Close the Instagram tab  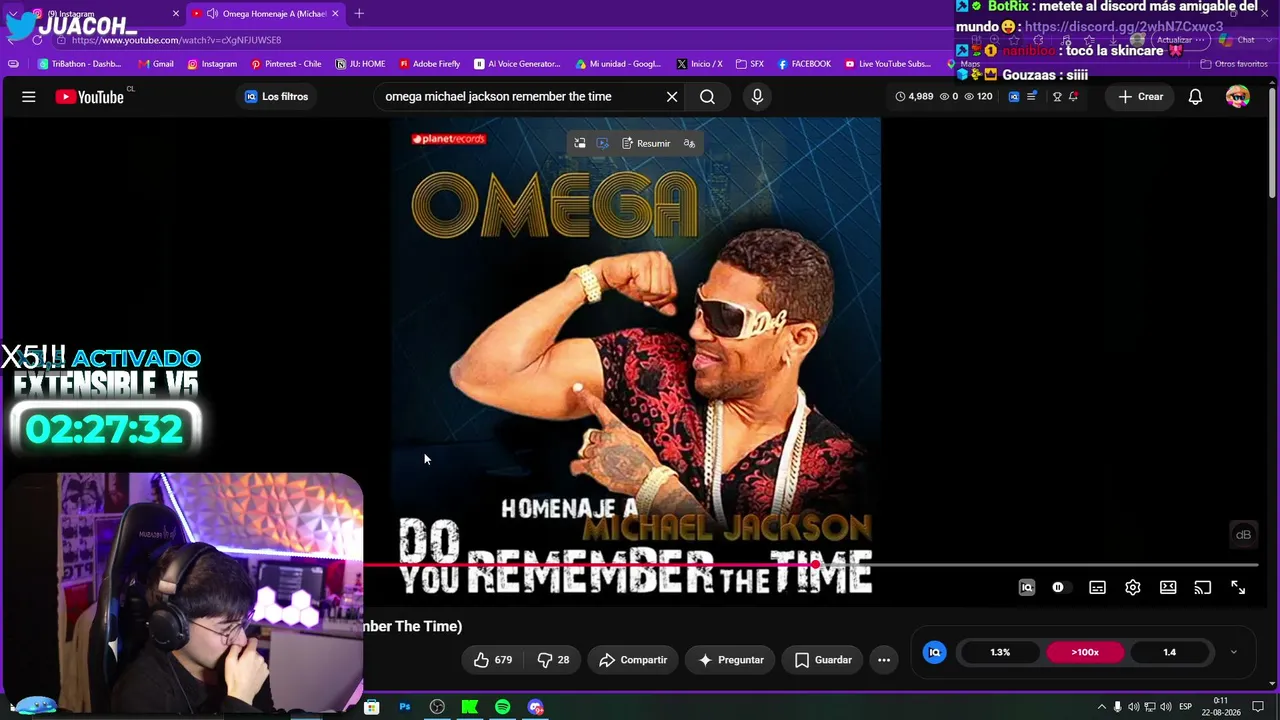coord(176,14)
